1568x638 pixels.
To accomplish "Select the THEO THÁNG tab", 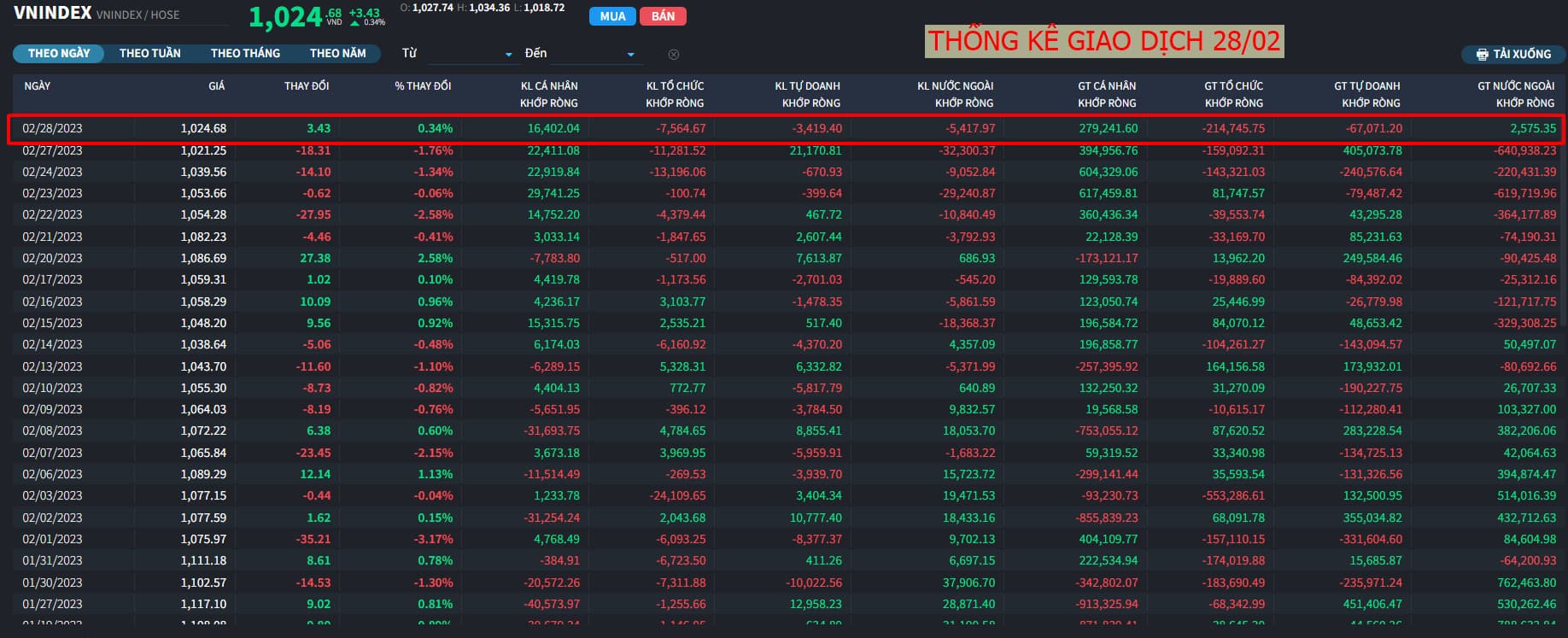I will 245,53.
